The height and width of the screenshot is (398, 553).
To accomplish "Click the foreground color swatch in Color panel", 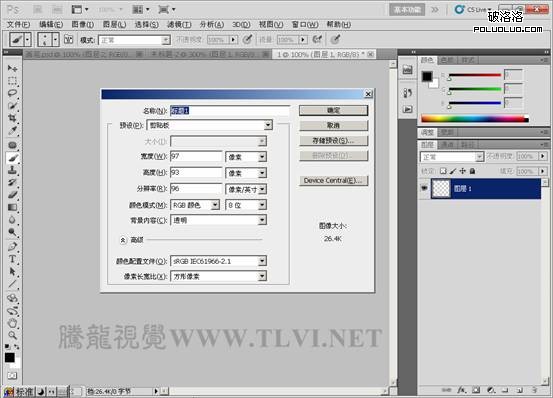I will (427, 76).
